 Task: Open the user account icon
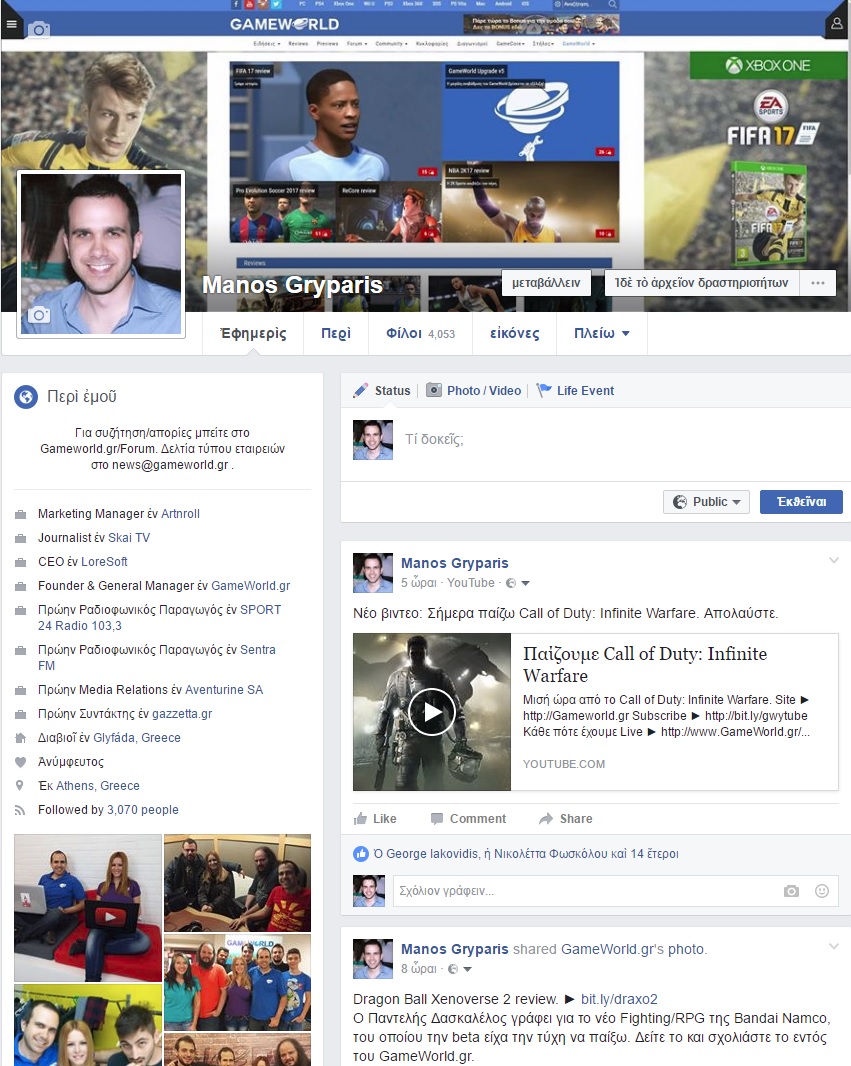tap(837, 24)
